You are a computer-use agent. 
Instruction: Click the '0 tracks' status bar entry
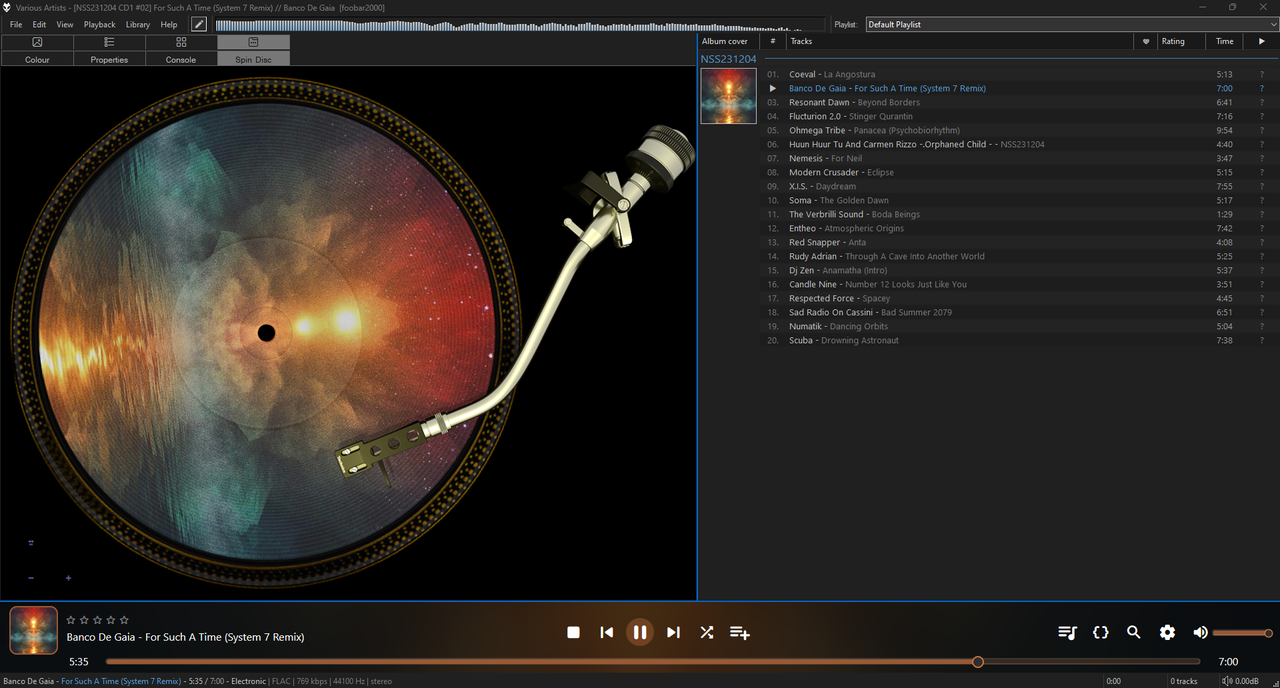pyautogui.click(x=1184, y=681)
